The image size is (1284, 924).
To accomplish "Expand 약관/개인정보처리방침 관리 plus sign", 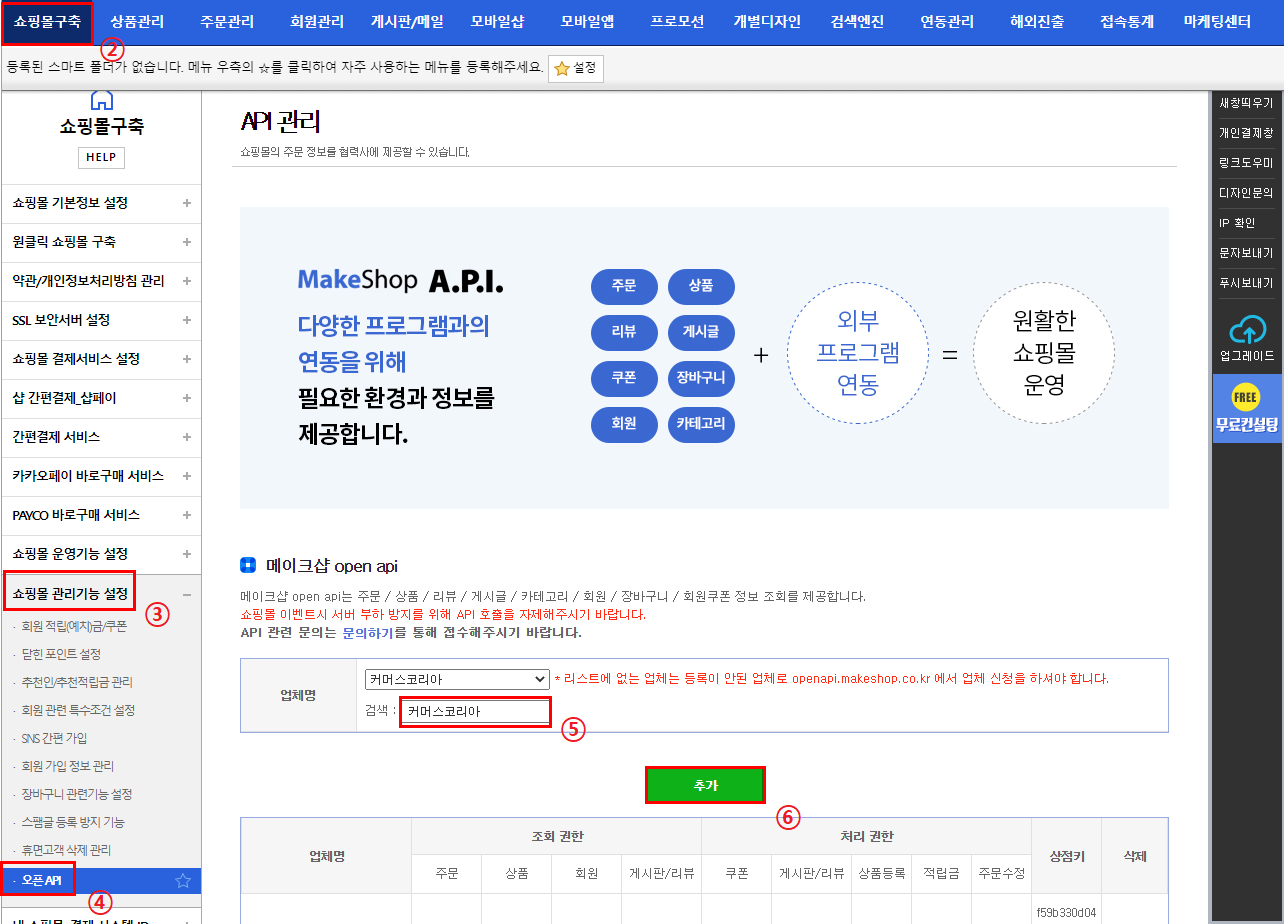I will click(x=187, y=281).
